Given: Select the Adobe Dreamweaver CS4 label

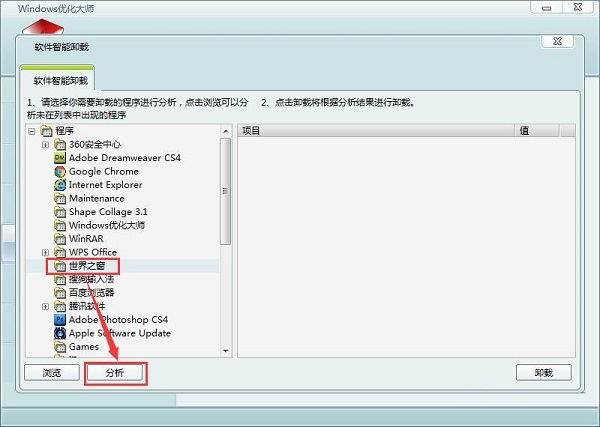Looking at the screenshot, I should coord(125,158).
